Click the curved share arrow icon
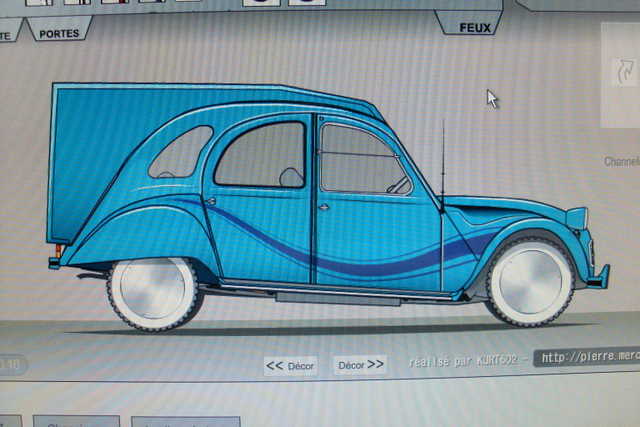Image resolution: width=640 pixels, height=427 pixels. click(x=623, y=73)
